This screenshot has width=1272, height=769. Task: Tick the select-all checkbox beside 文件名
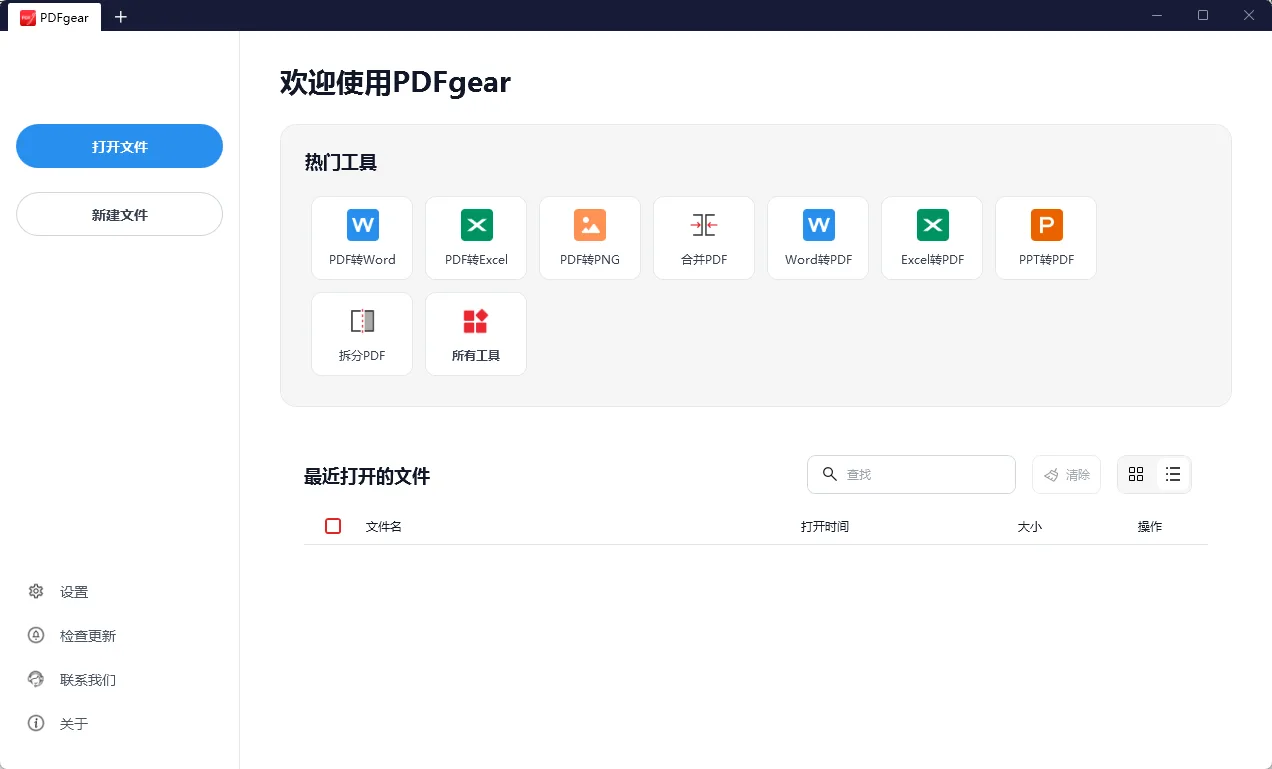tap(333, 526)
